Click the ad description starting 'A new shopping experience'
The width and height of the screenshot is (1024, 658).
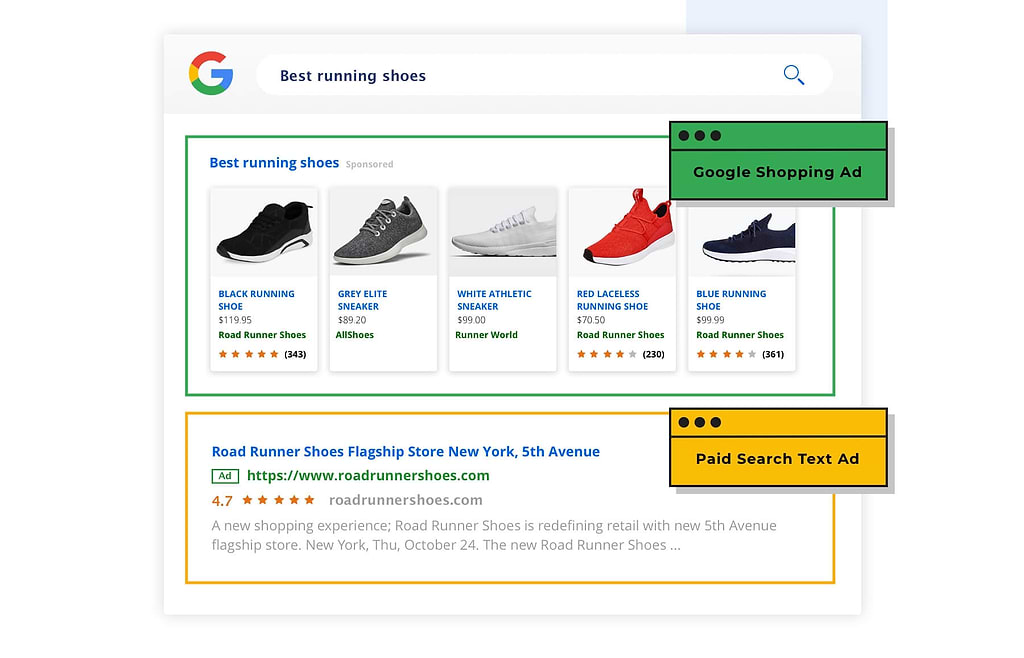(494, 535)
